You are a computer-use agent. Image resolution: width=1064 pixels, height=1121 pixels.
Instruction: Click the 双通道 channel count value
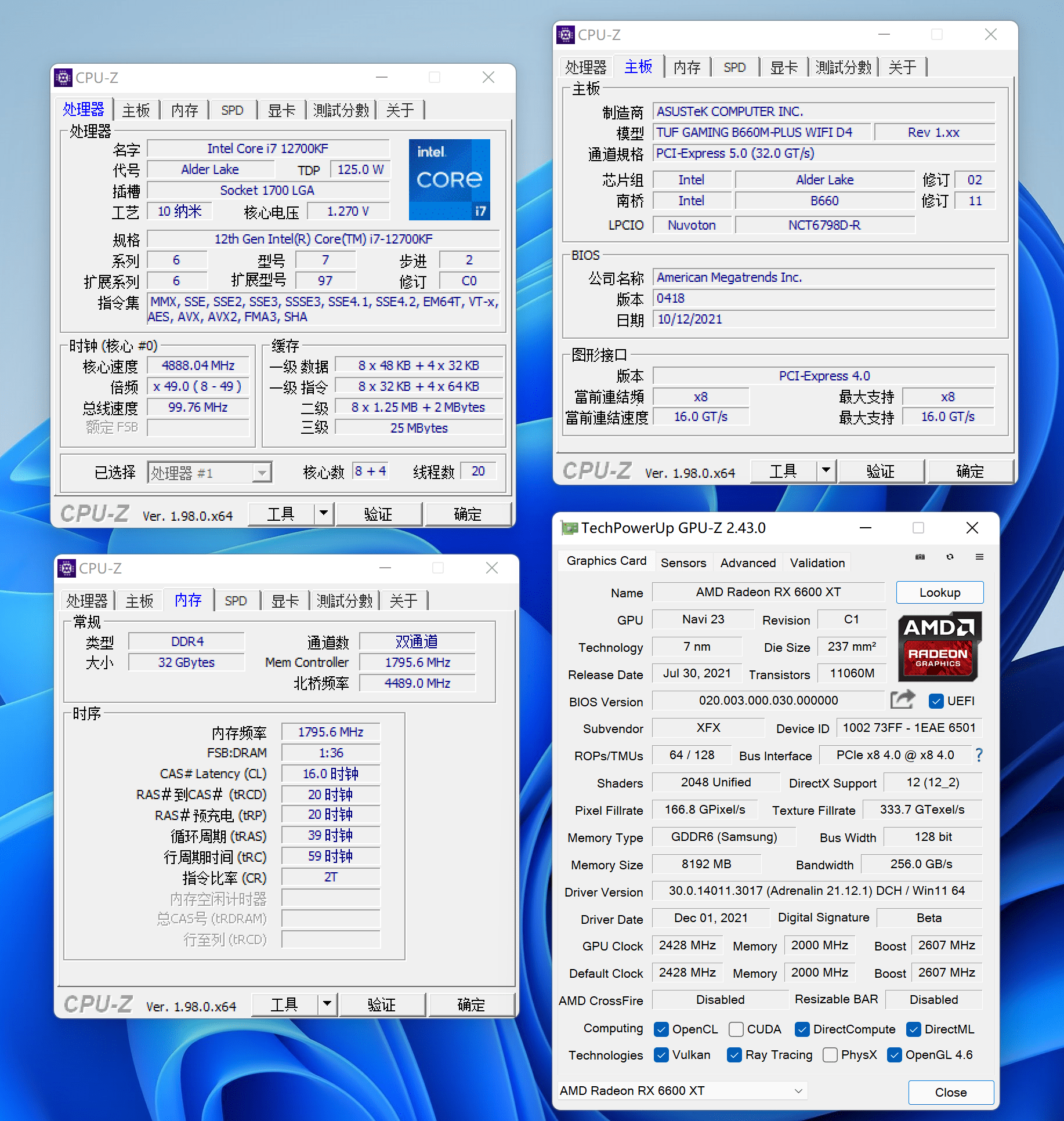pos(417,641)
